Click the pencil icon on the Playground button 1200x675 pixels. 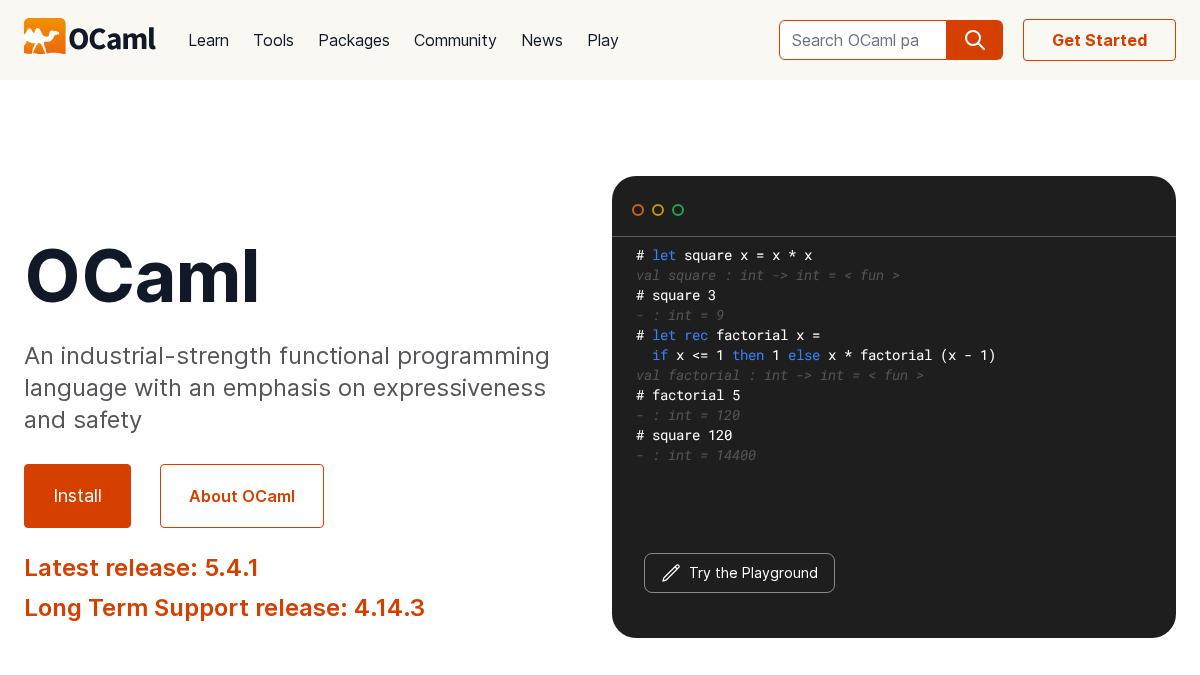coord(671,573)
